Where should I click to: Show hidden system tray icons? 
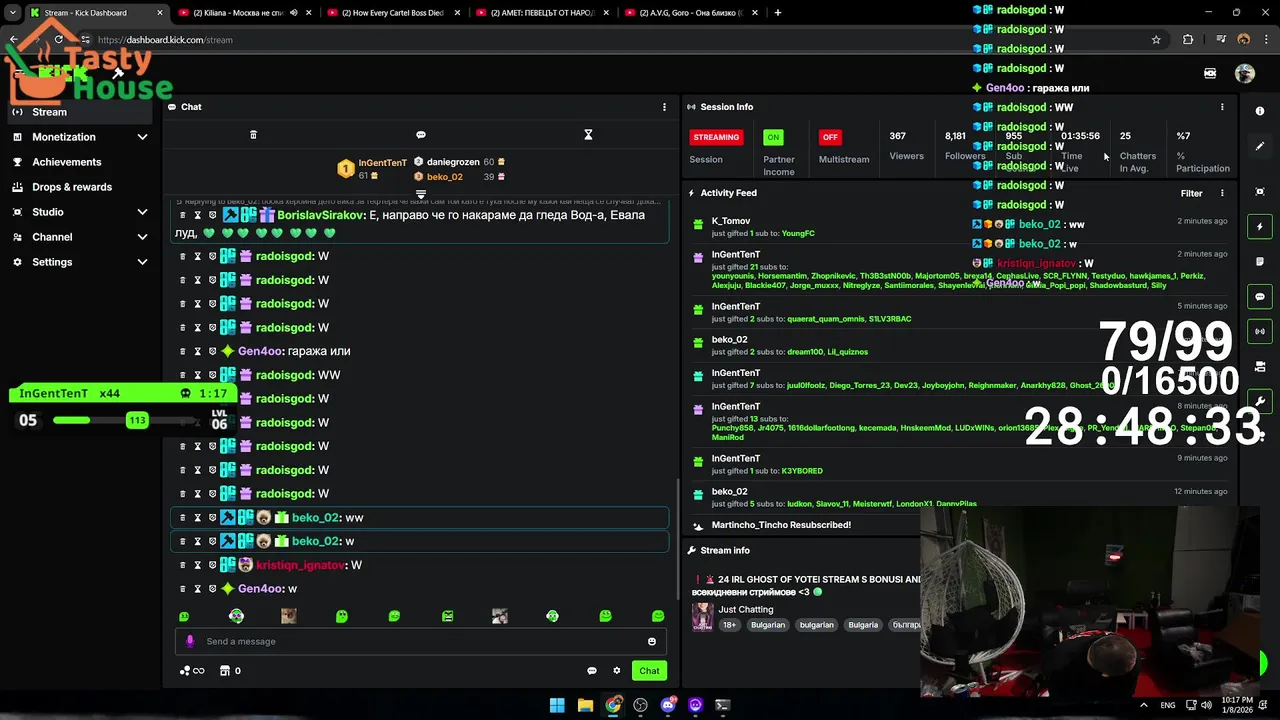(1144, 705)
